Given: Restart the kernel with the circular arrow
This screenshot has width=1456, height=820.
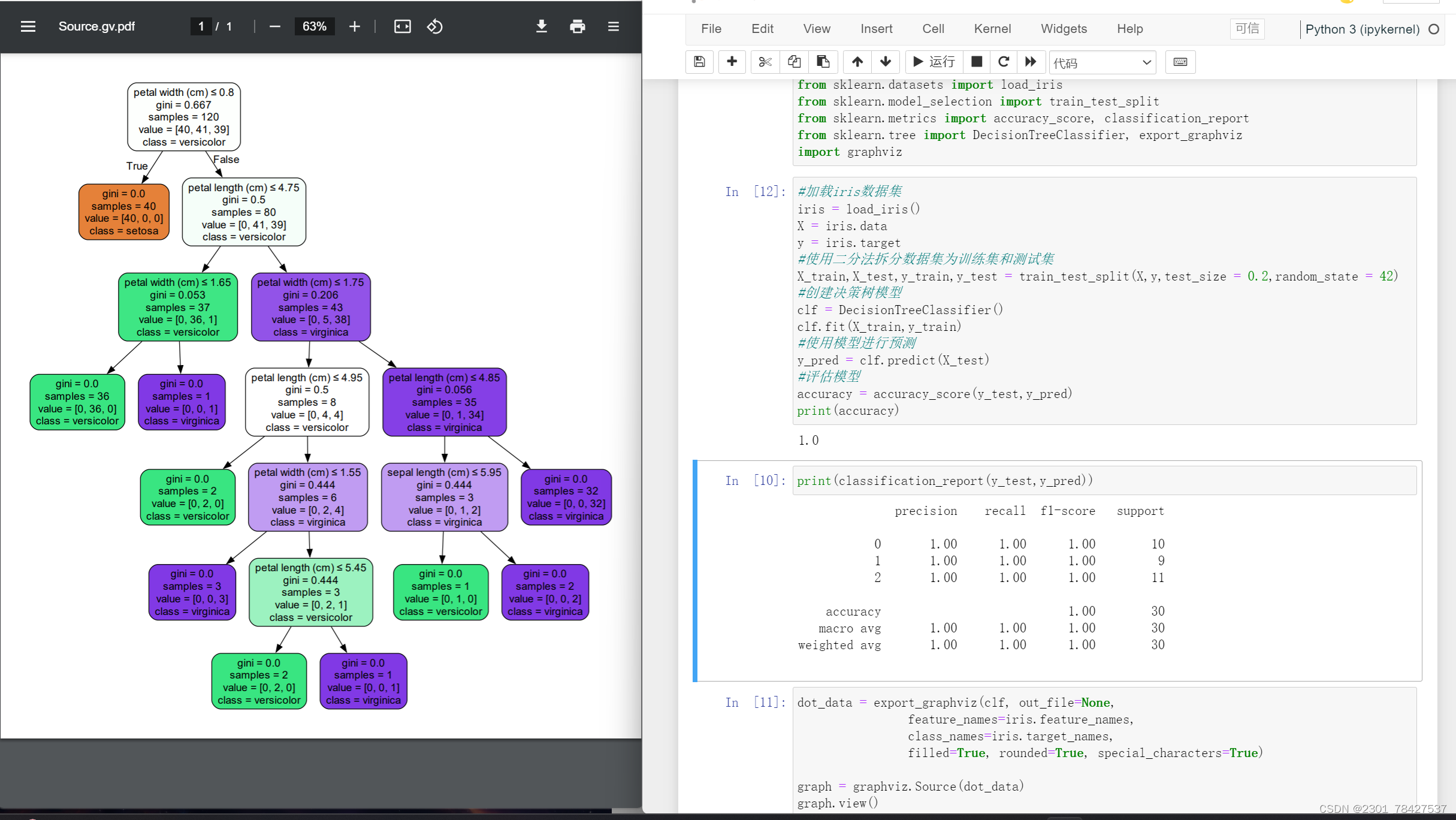Looking at the screenshot, I should pos(1004,62).
